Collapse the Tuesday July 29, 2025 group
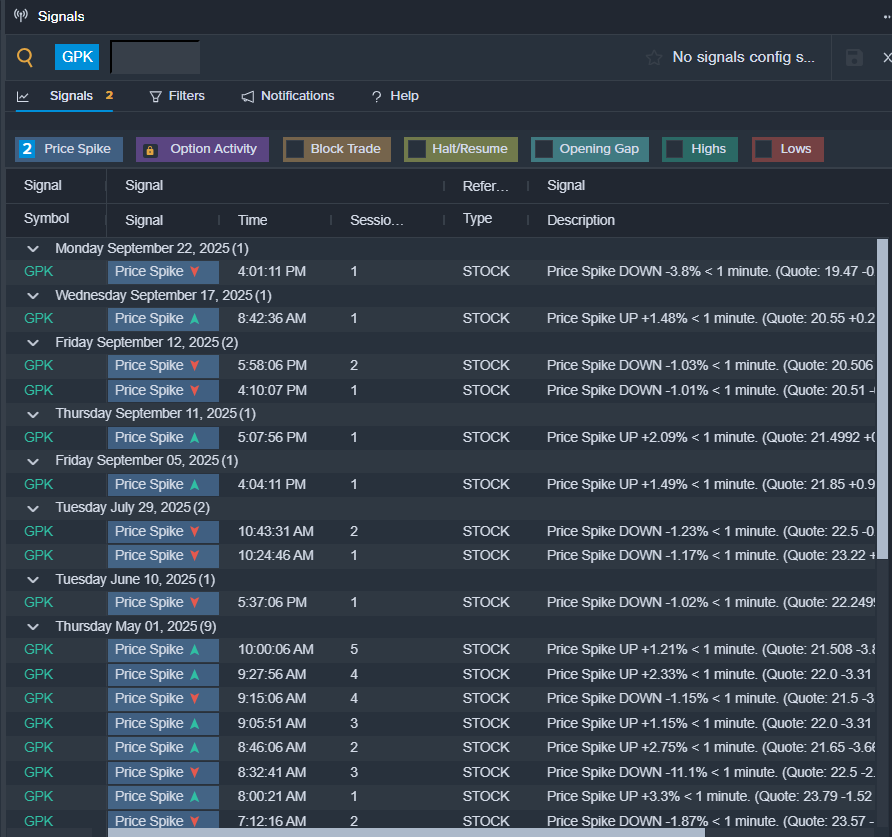Image resolution: width=892 pixels, height=837 pixels. [x=33, y=508]
